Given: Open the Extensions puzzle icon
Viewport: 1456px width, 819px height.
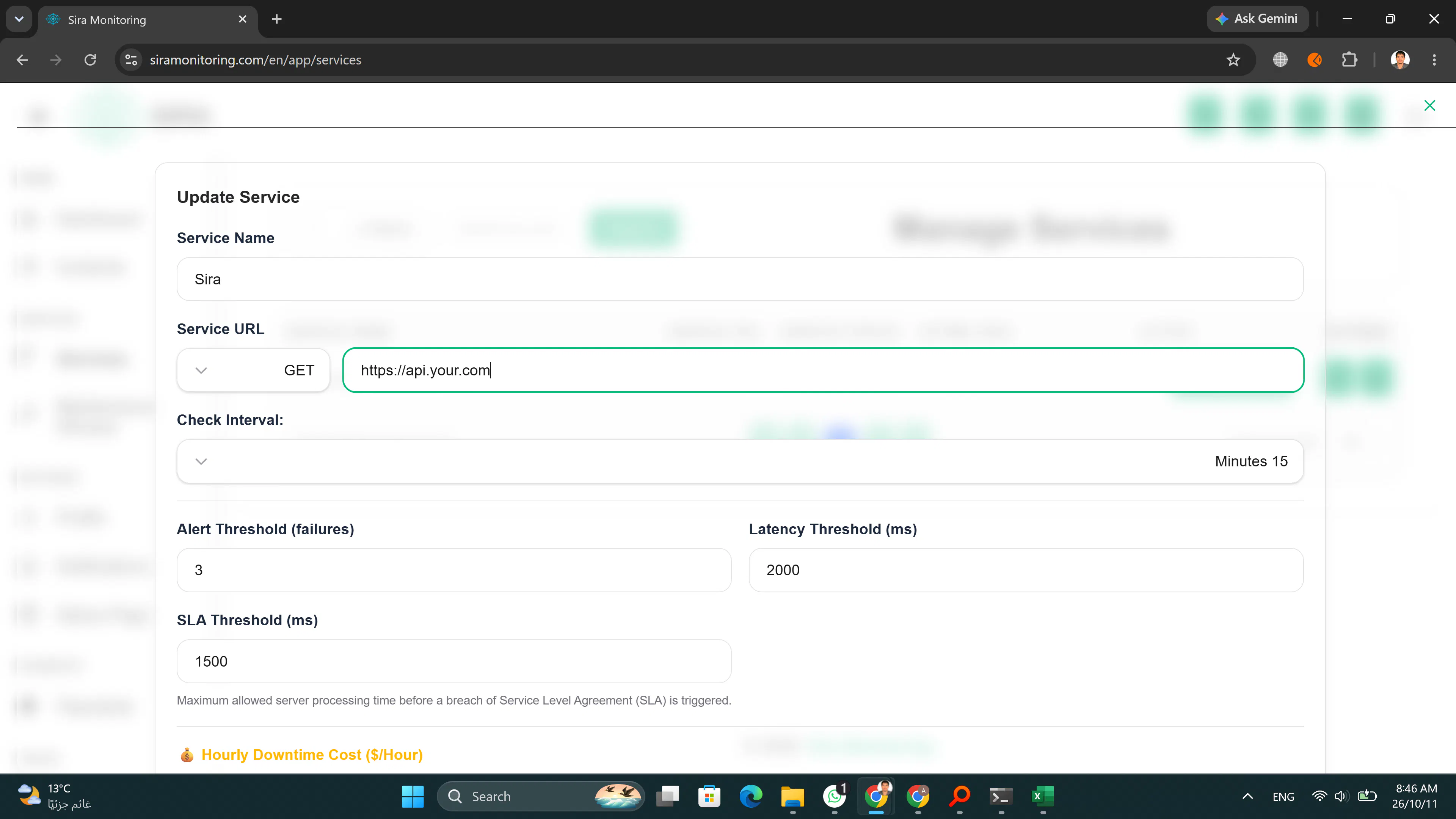Looking at the screenshot, I should tap(1349, 60).
